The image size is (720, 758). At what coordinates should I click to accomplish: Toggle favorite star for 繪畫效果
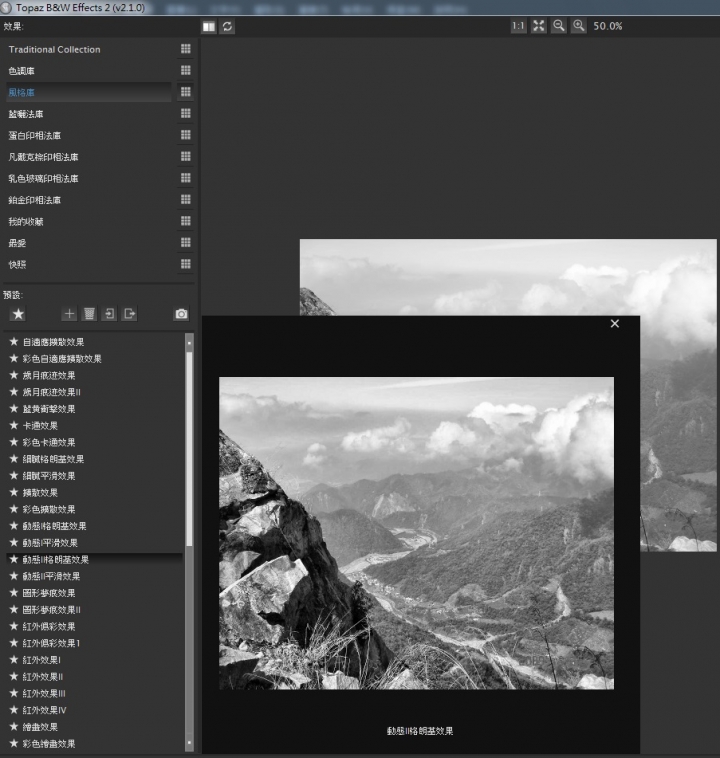coord(14,727)
